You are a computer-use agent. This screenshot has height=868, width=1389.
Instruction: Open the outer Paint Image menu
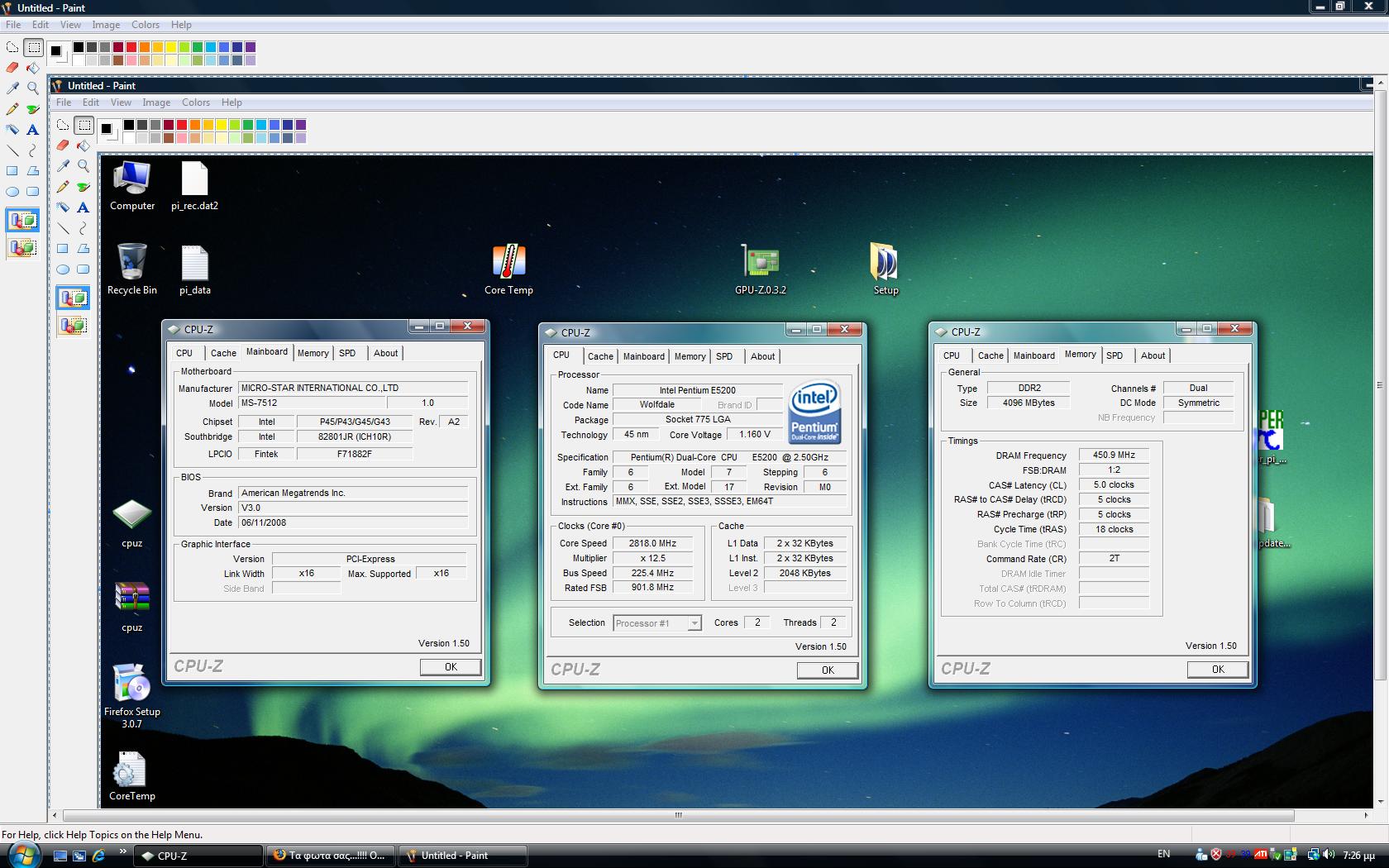106,25
